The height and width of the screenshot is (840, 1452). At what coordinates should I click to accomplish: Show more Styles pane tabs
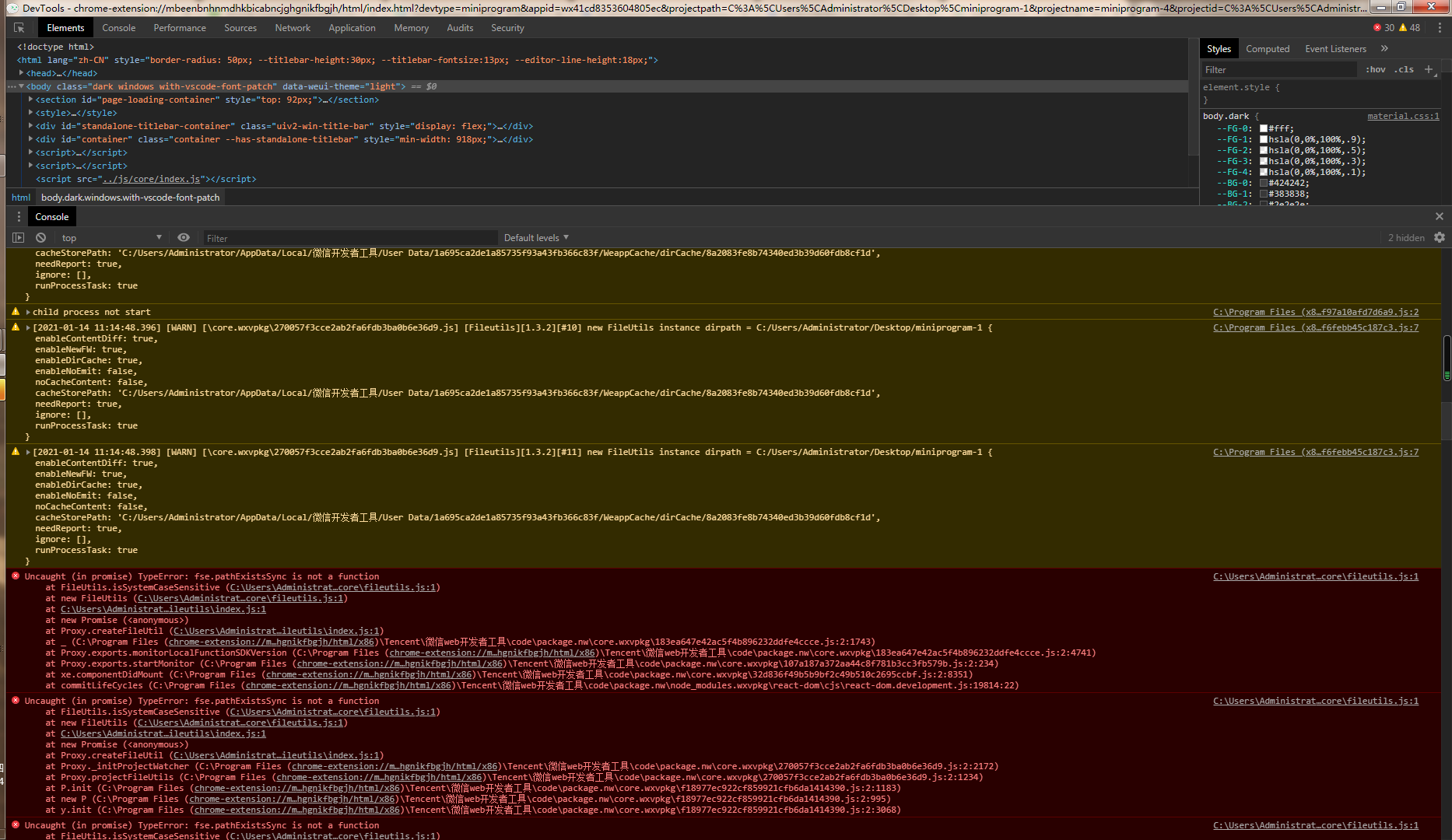1384,48
